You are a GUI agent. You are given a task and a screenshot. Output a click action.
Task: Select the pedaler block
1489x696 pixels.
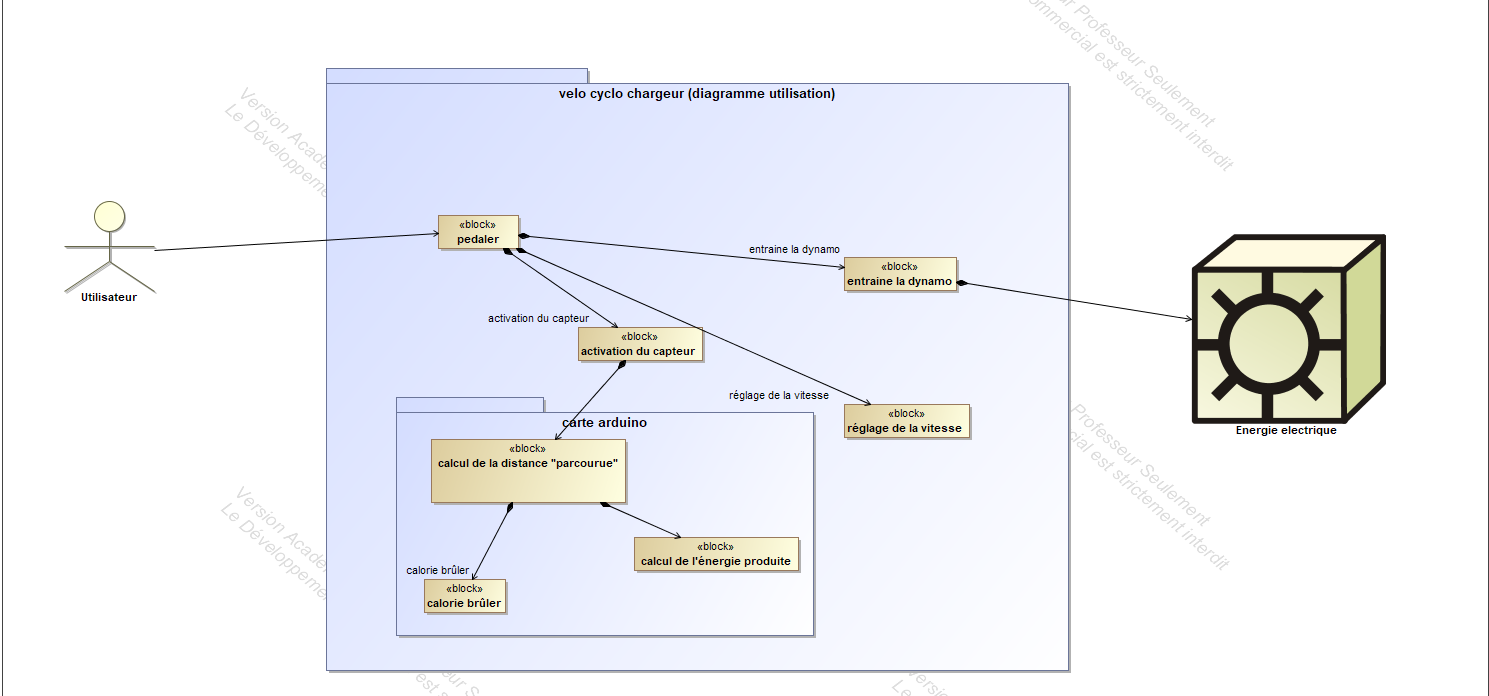pos(478,232)
